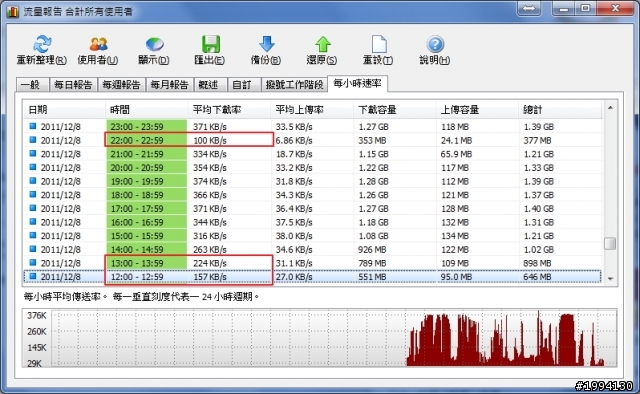Open the 說明 help question icon

(x=435, y=44)
